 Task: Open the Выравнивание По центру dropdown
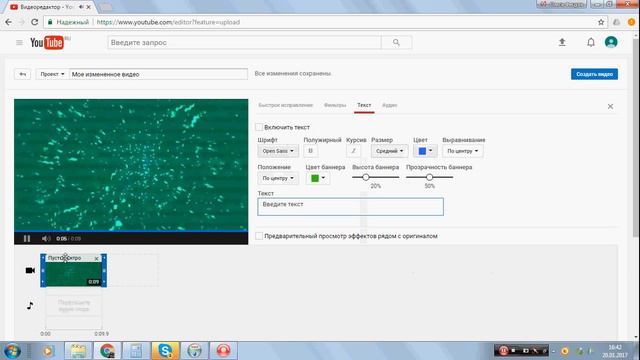(x=462, y=151)
